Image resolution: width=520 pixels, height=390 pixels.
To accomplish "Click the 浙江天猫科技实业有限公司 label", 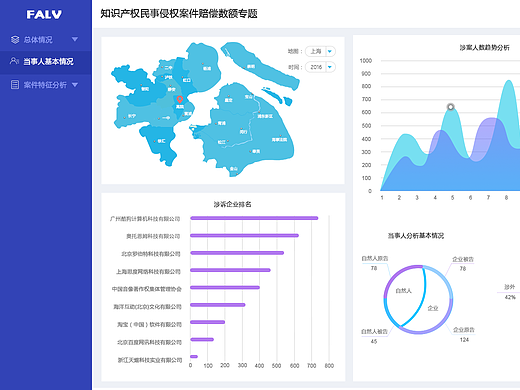I will pos(150,360).
